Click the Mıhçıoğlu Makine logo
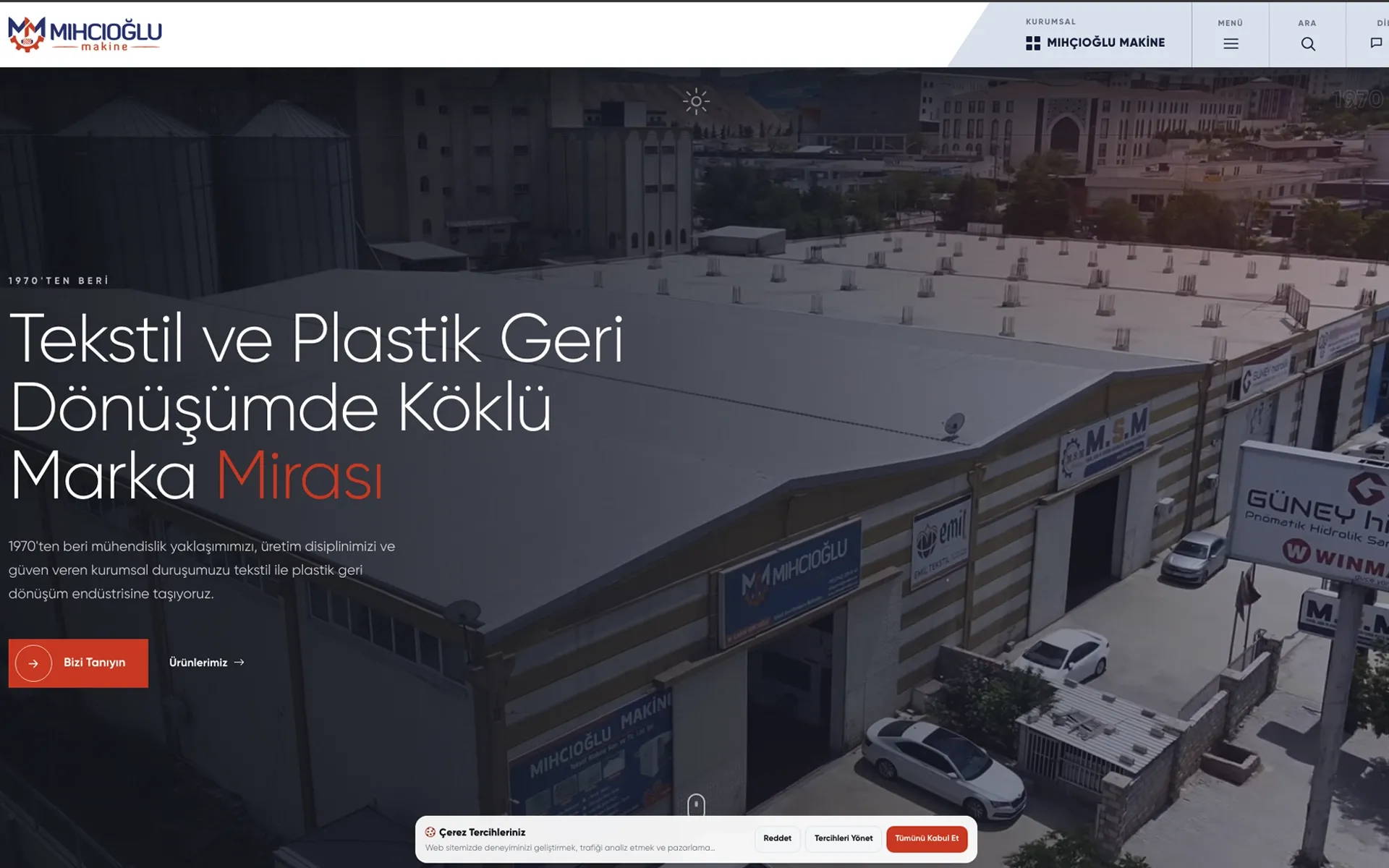Screen dimensions: 1389x868 point(85,34)
